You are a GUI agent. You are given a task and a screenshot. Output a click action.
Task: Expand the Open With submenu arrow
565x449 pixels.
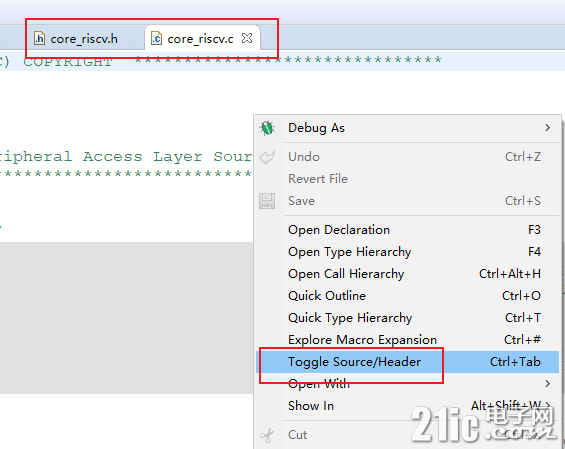[x=548, y=383]
